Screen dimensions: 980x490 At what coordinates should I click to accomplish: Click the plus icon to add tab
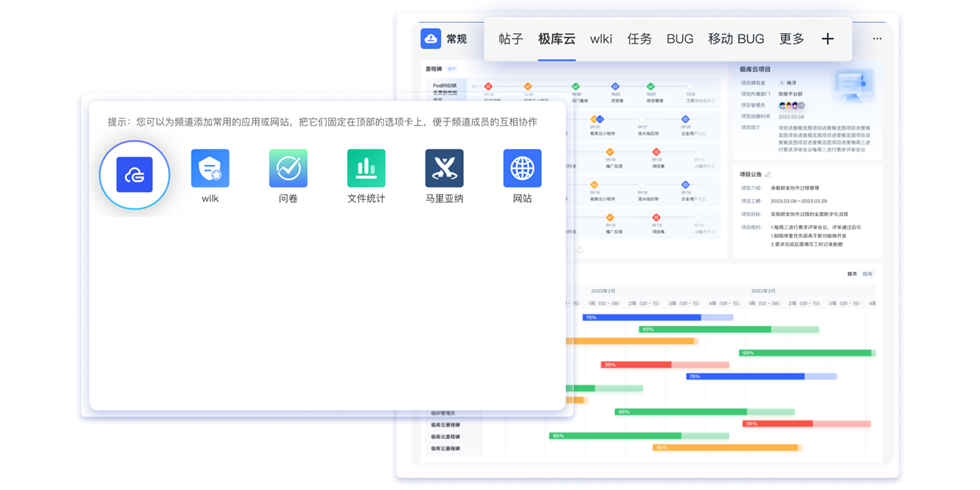coord(827,39)
